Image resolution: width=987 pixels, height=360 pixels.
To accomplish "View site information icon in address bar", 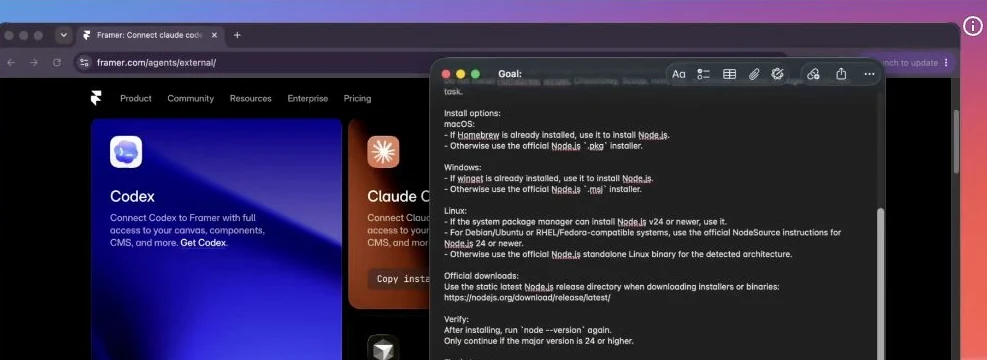I will 84,62.
